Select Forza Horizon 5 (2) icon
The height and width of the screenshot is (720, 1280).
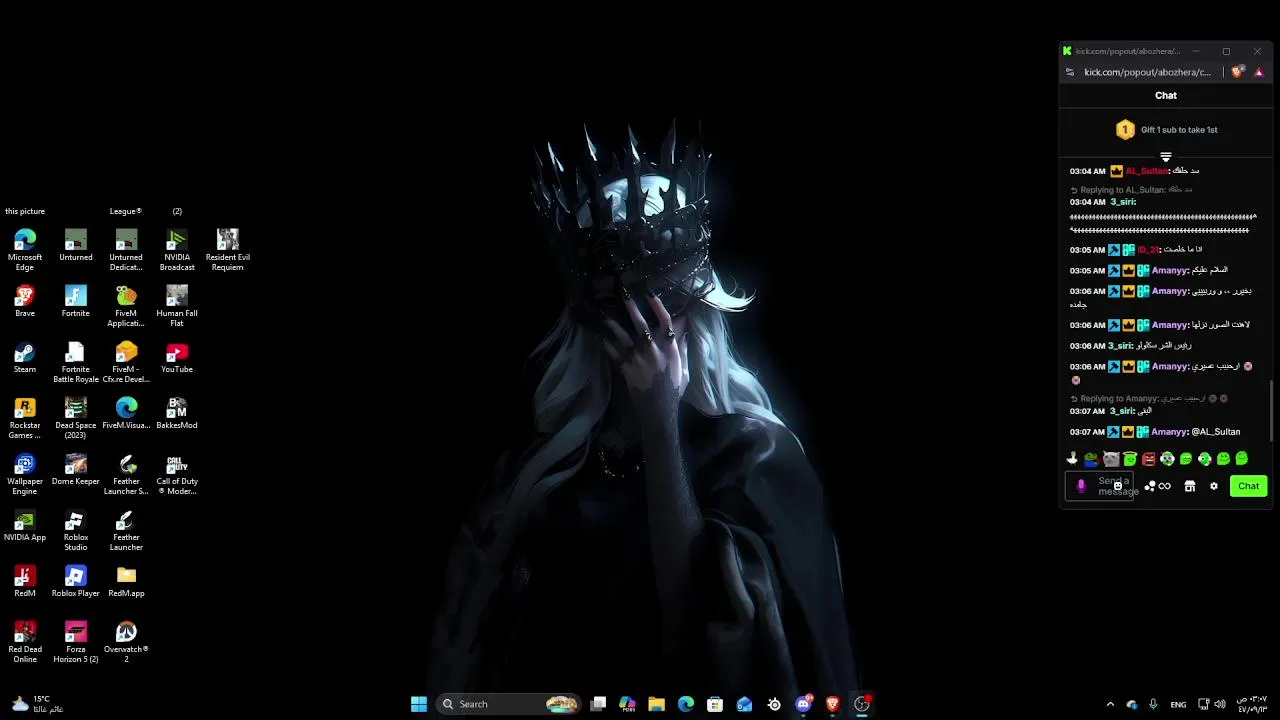[76, 642]
